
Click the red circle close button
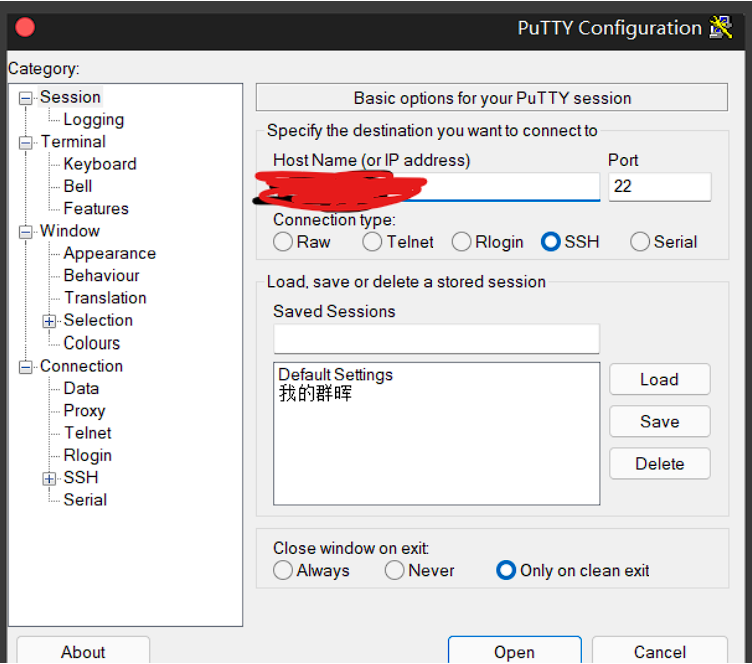(25, 27)
